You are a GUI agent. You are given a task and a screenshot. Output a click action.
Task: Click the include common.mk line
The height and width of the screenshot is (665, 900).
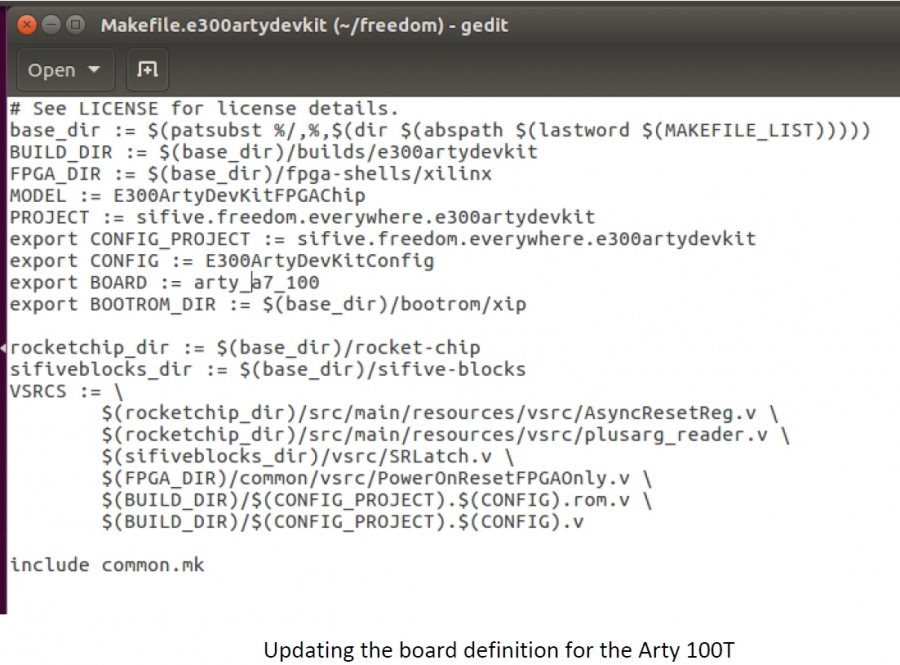pos(107,564)
